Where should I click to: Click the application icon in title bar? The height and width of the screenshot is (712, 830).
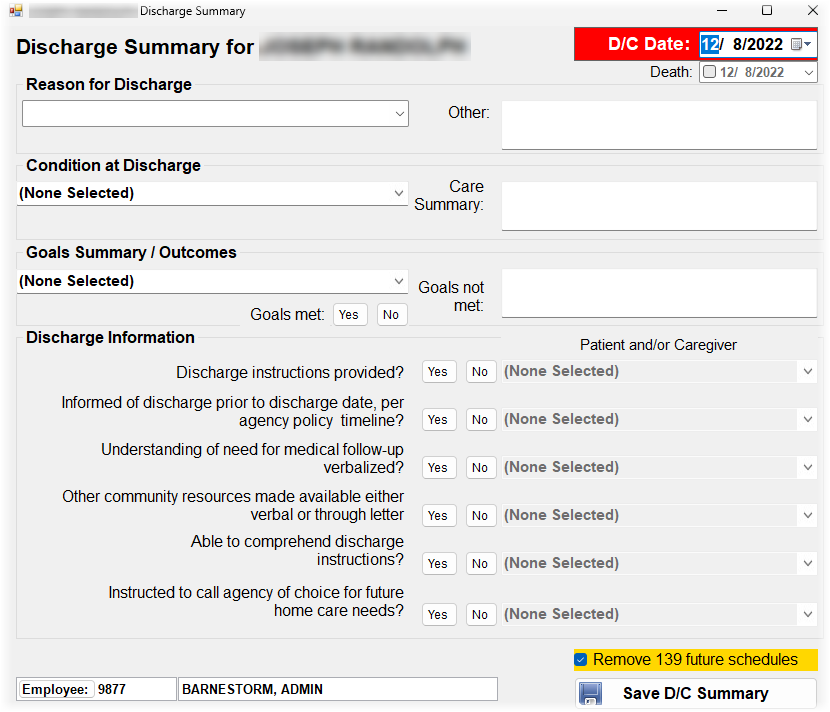coord(15,11)
